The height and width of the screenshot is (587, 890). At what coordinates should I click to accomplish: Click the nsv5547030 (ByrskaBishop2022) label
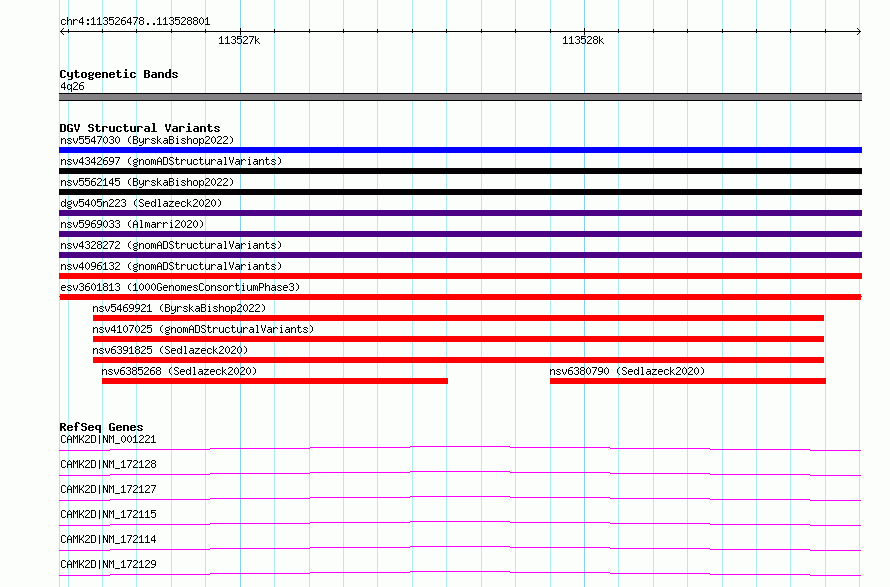tap(147, 140)
